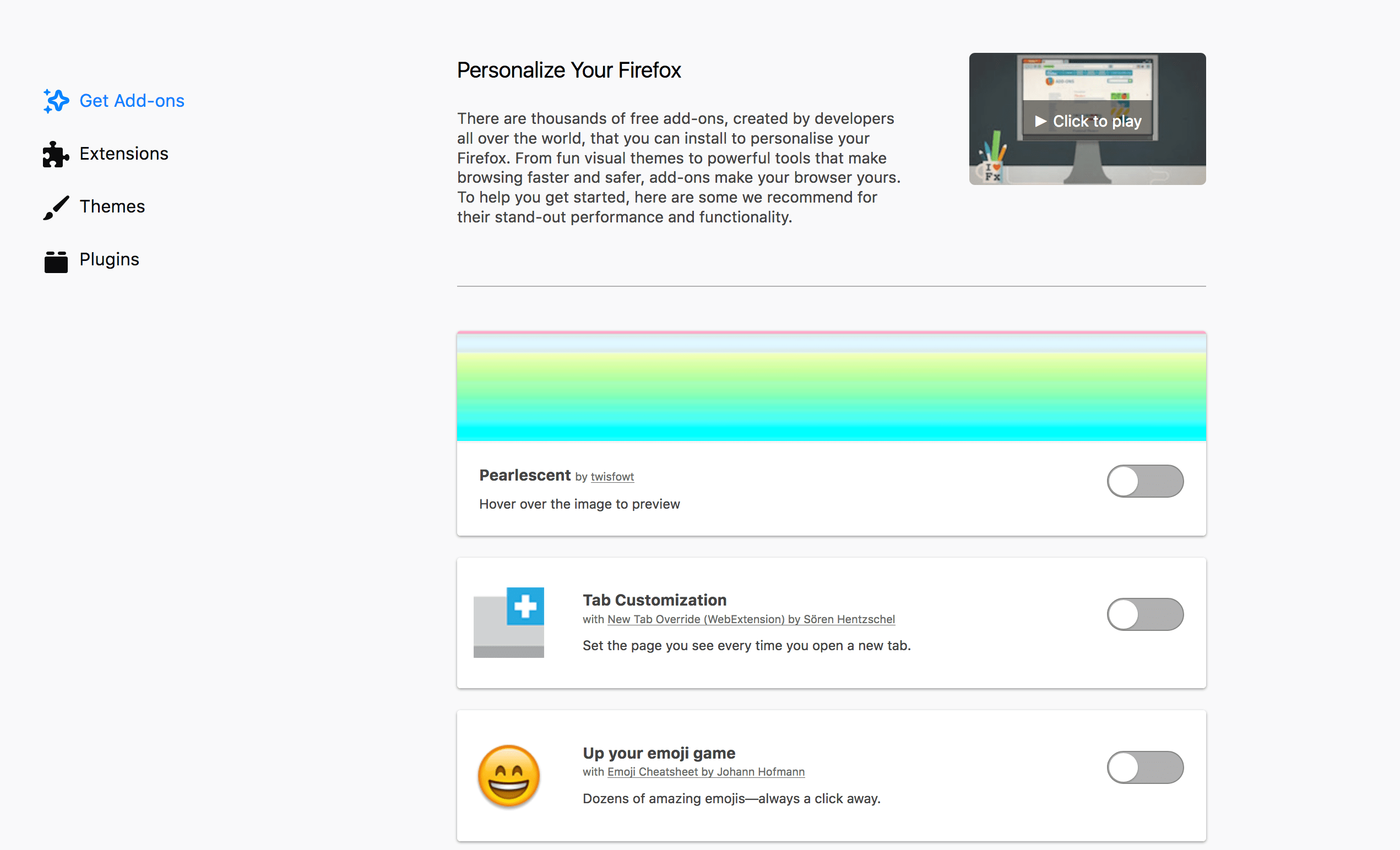Viewport: 1400px width, 850px height.
Task: Enable the Pearlescent theme toggle
Action: [1145, 481]
